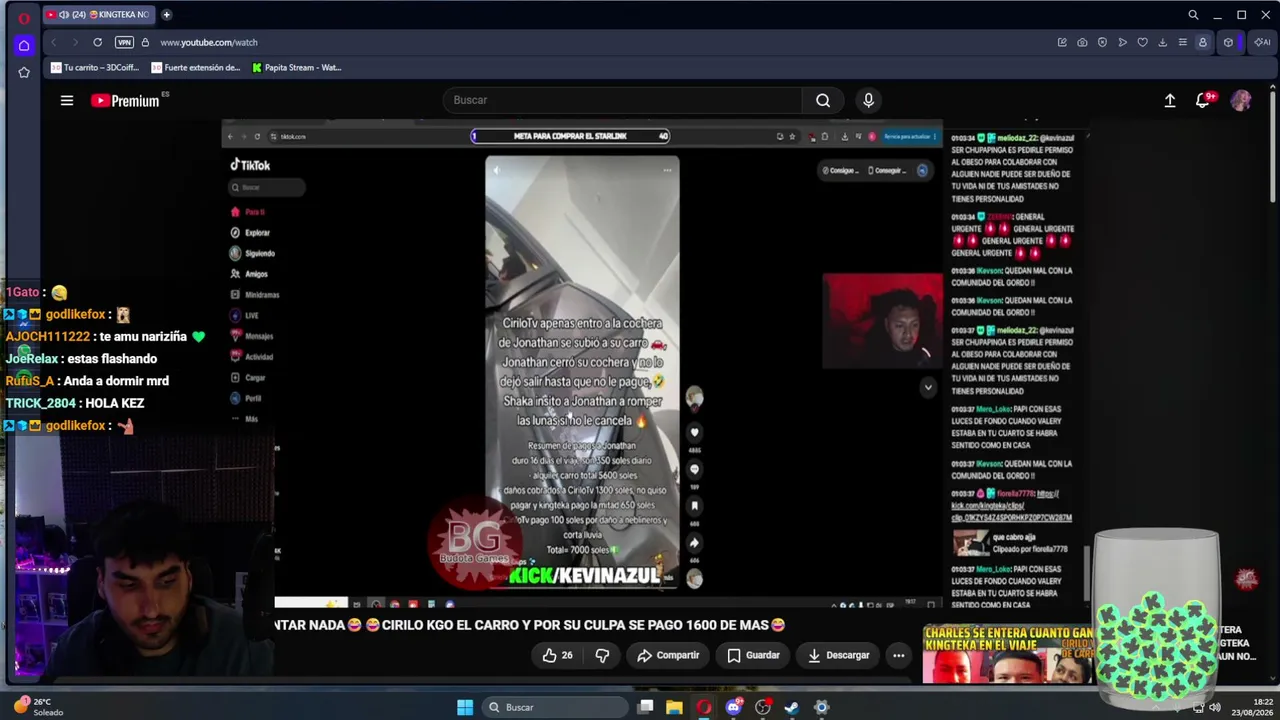The image size is (1280, 720).
Task: View site security lock info
Action: coord(145,42)
